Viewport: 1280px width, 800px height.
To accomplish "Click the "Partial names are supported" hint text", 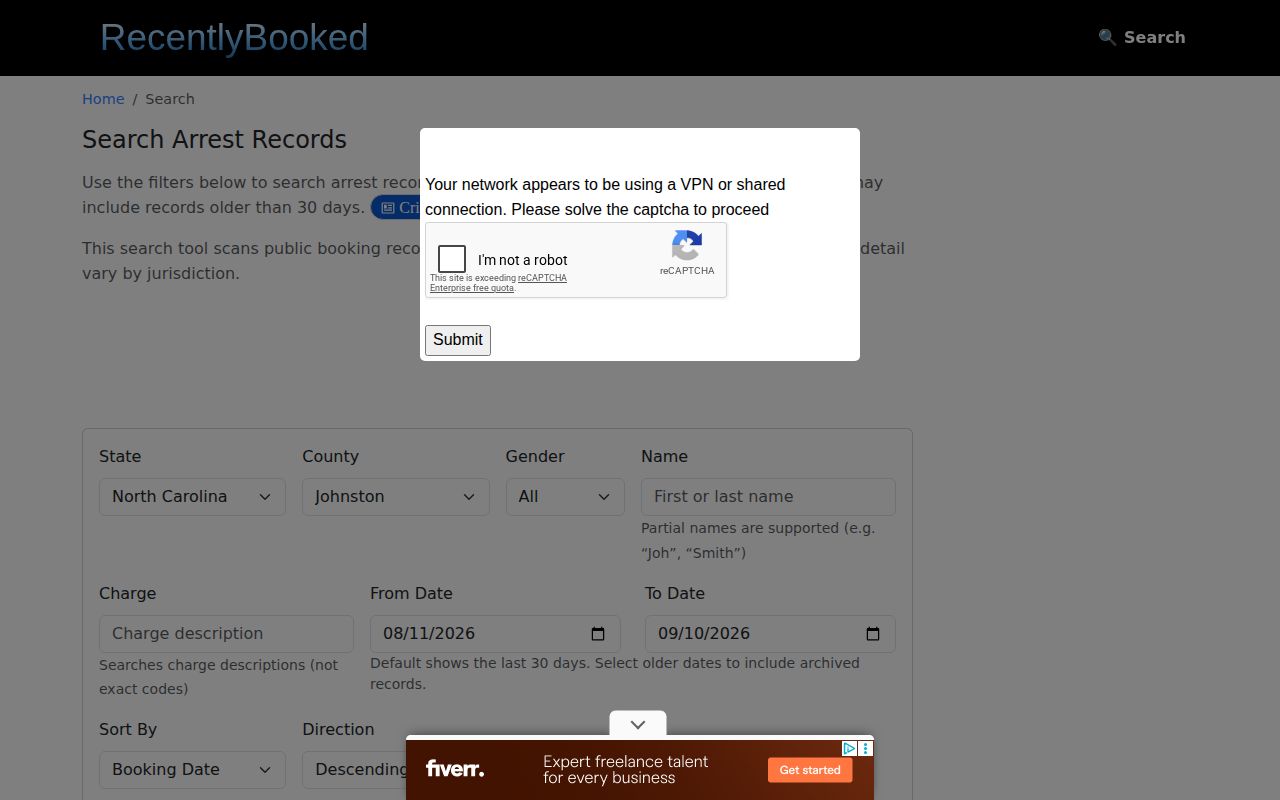I will 758,540.
